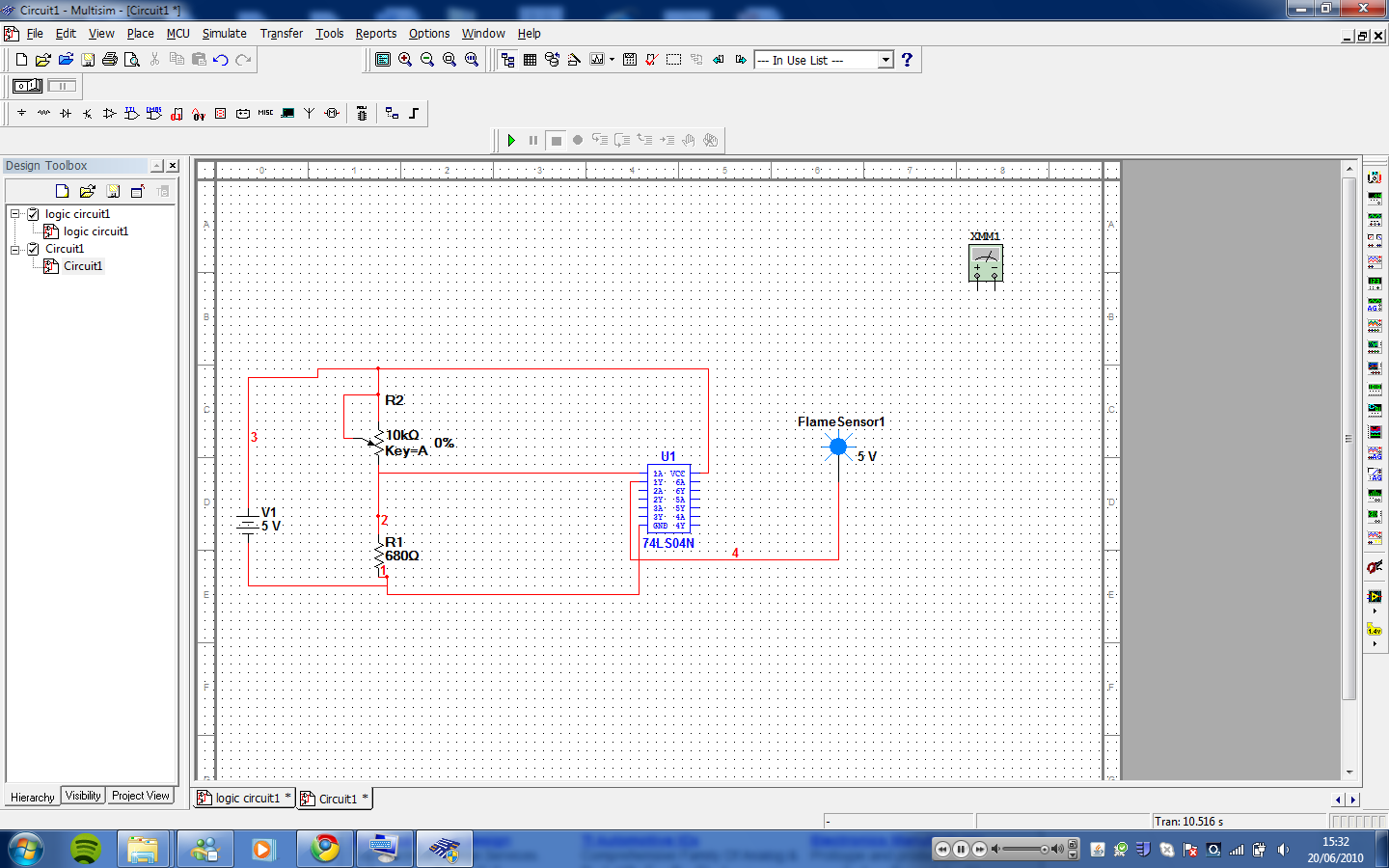Select the Multimeter instrument icon
The width and height of the screenshot is (1389, 868).
(1375, 177)
